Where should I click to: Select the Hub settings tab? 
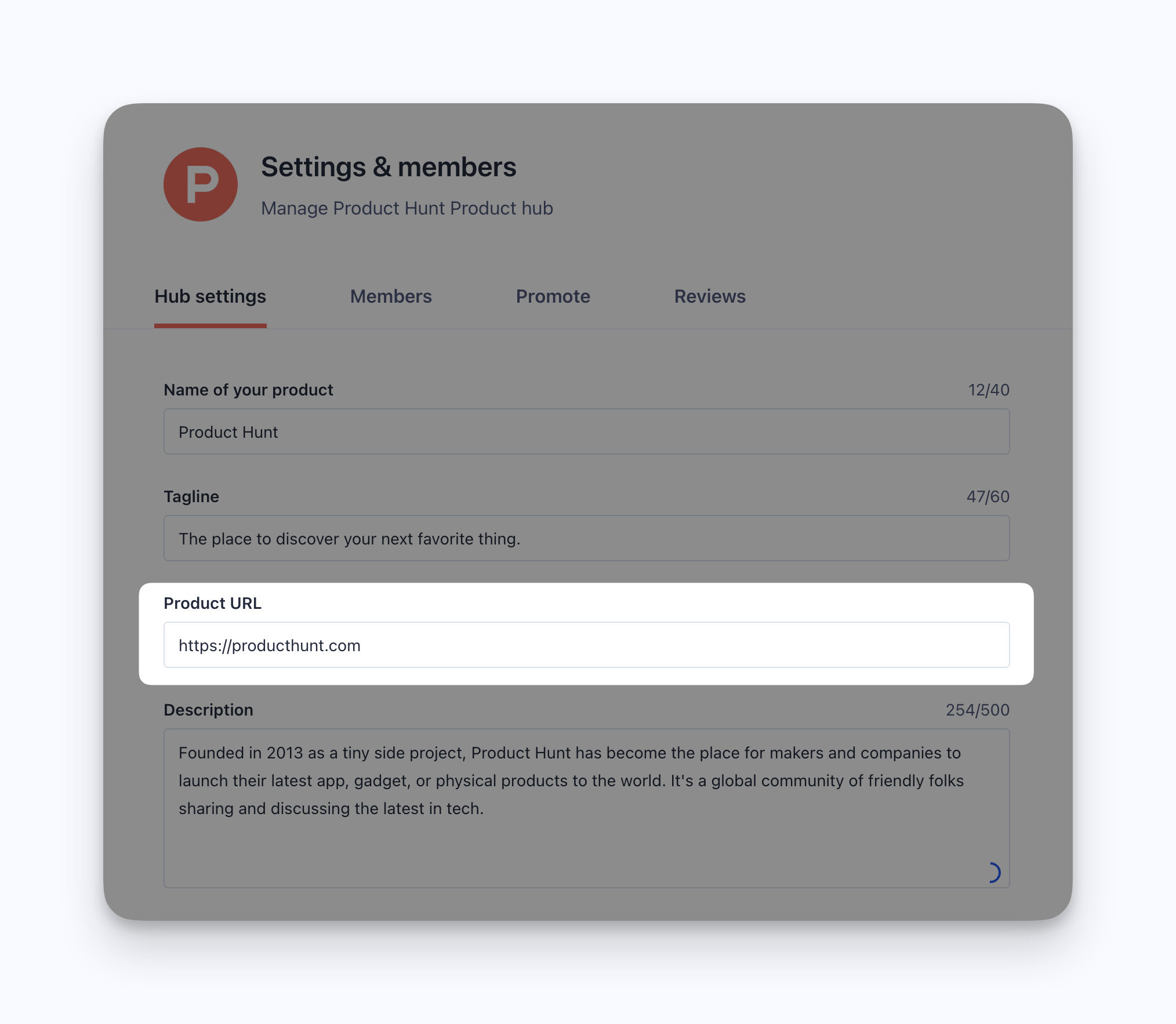click(210, 296)
